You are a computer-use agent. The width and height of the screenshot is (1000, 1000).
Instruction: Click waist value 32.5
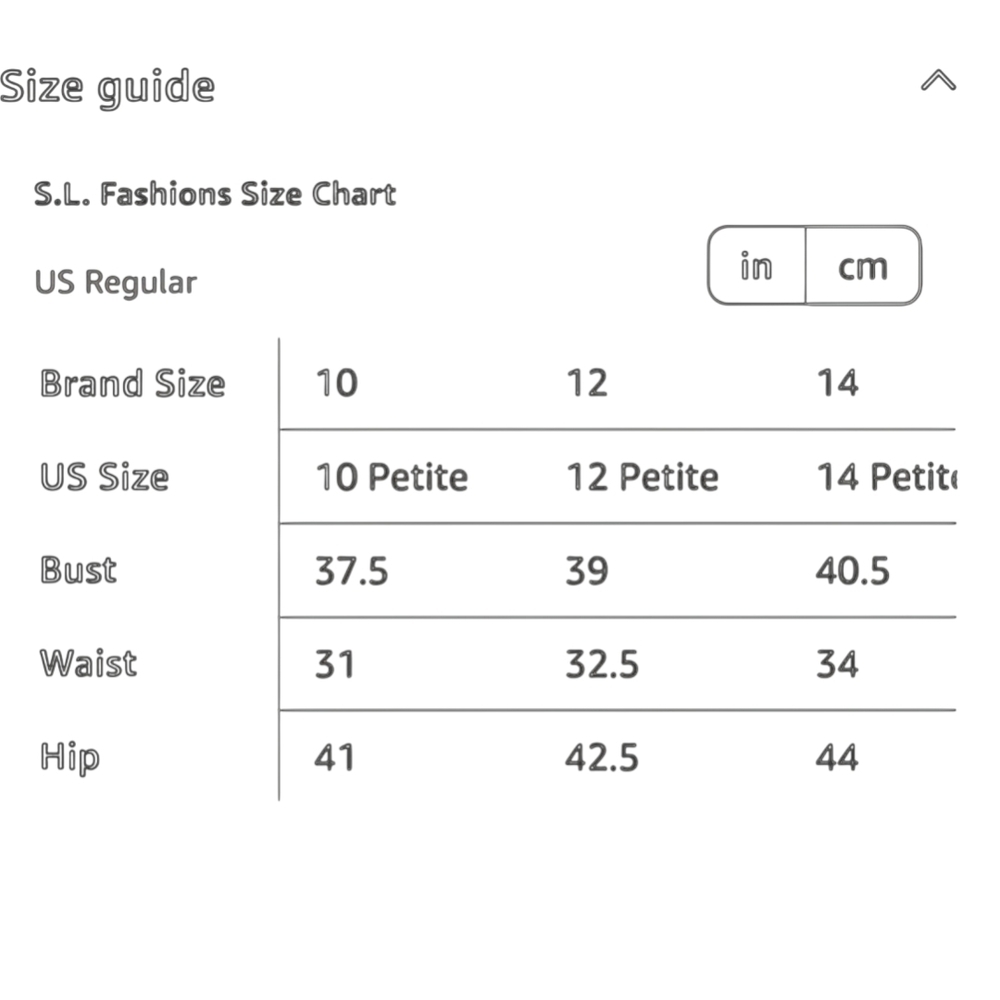click(x=602, y=664)
